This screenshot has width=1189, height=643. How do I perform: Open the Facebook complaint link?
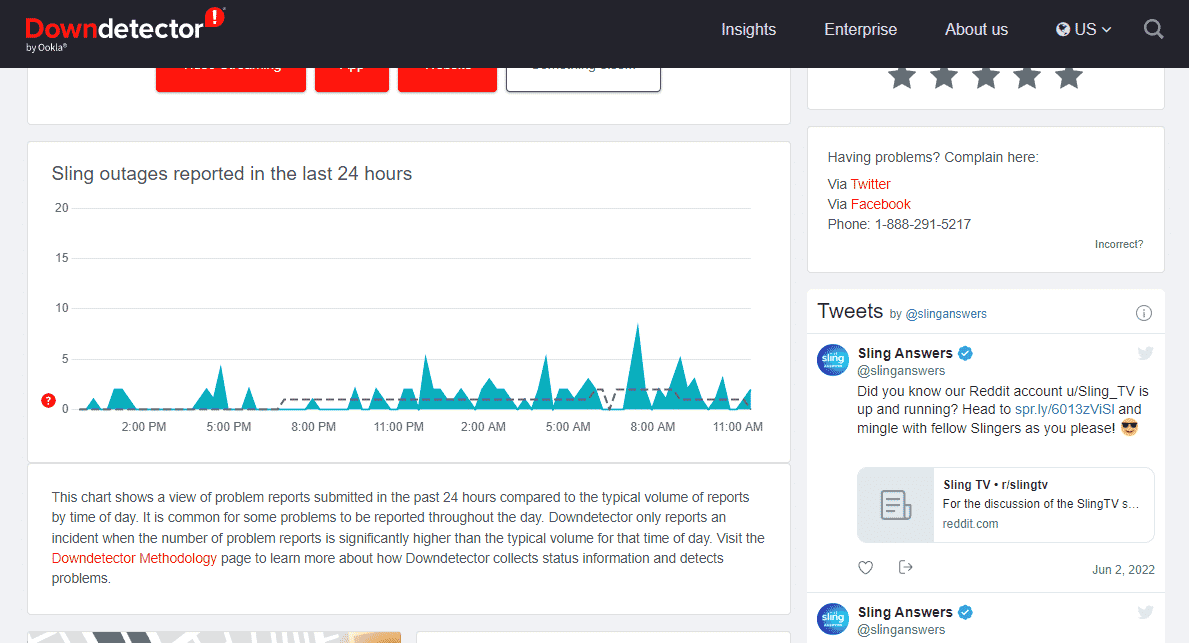[880, 204]
